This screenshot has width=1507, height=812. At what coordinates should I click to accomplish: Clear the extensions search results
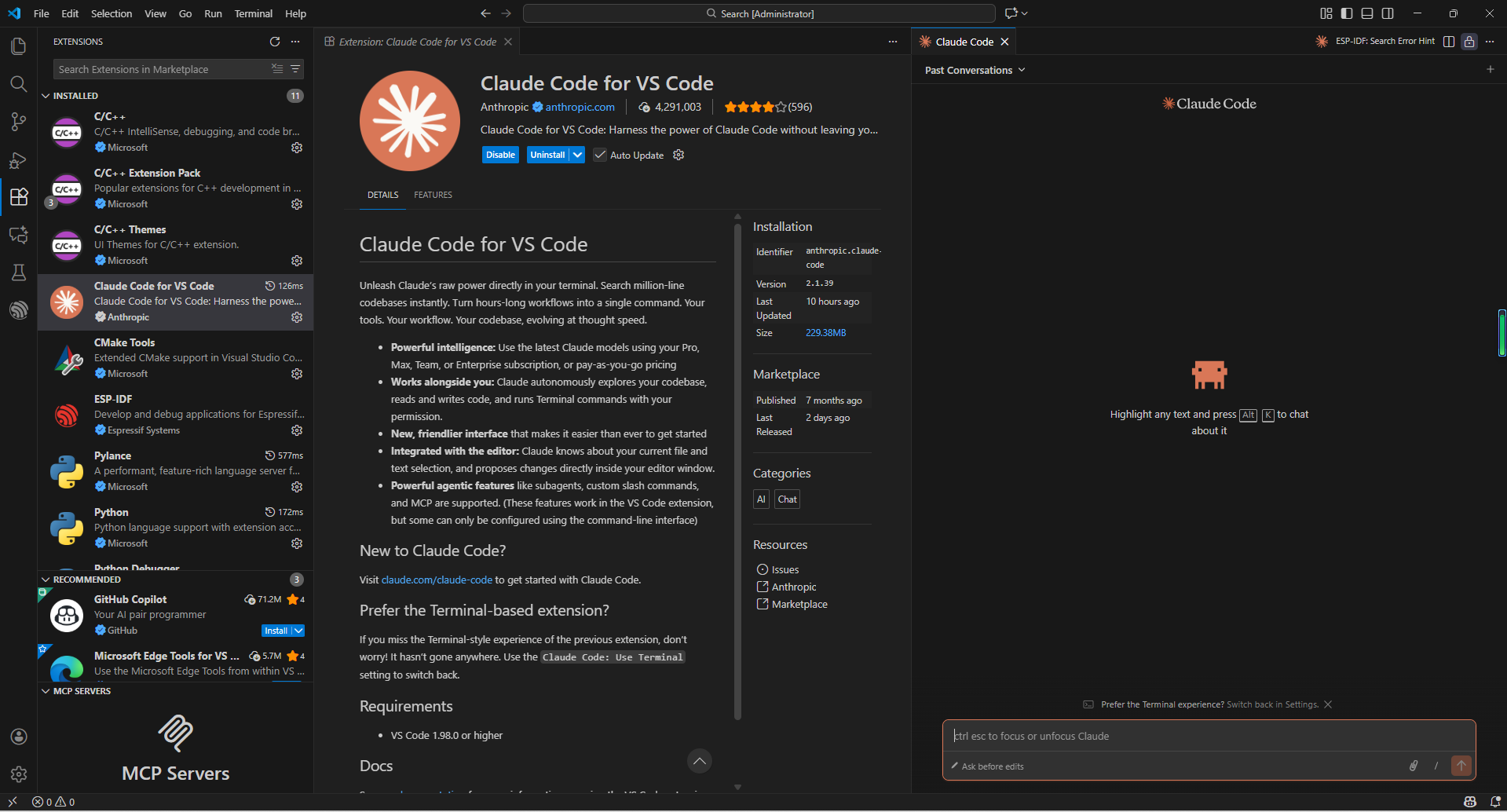(x=277, y=69)
